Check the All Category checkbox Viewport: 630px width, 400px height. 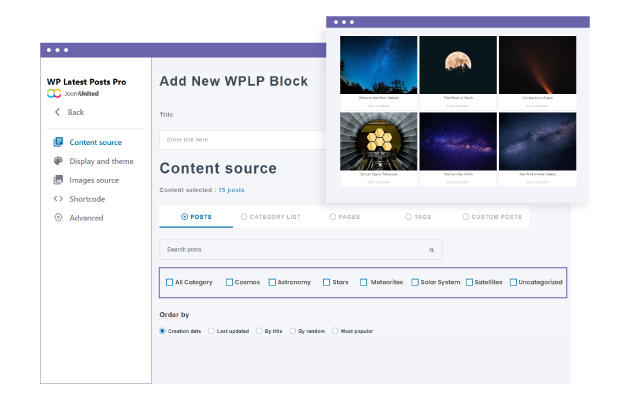pyautogui.click(x=170, y=282)
